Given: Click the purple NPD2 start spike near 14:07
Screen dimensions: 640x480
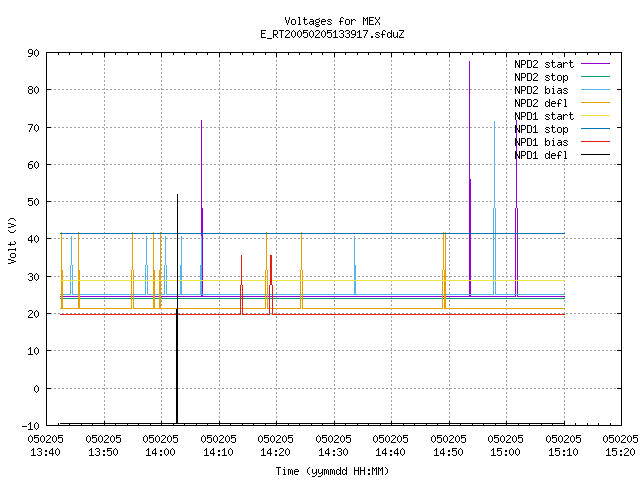Looking at the screenshot, I should click(202, 207).
